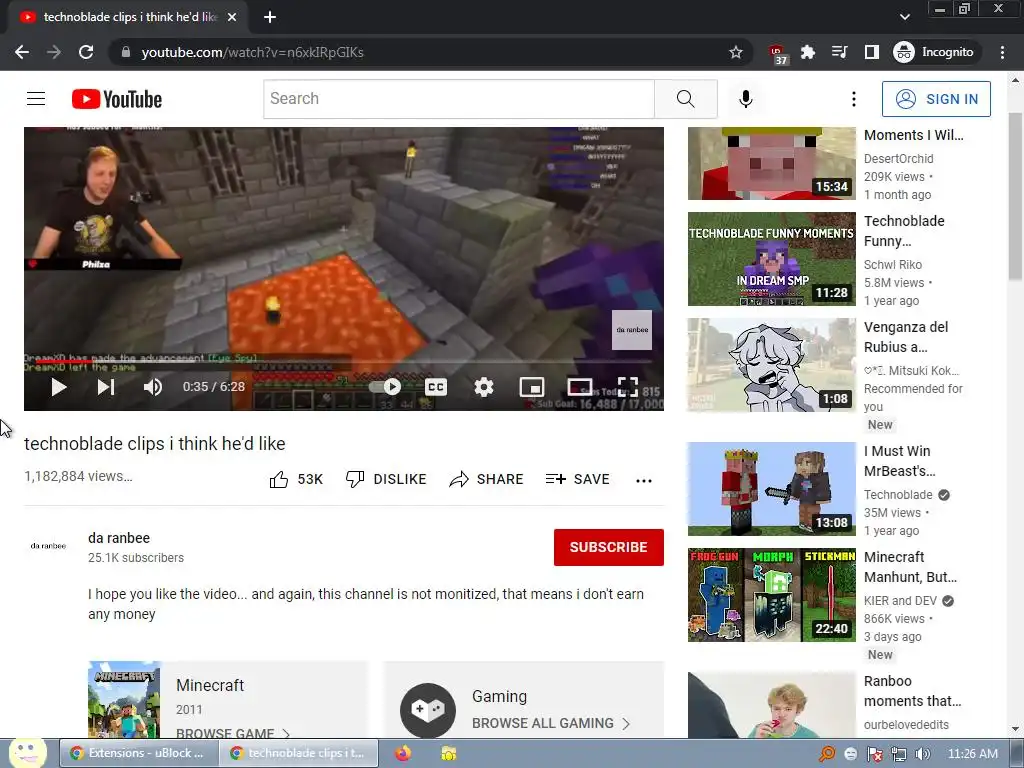The width and height of the screenshot is (1024, 768).
Task: Like the video with thumbs up
Action: point(296,479)
